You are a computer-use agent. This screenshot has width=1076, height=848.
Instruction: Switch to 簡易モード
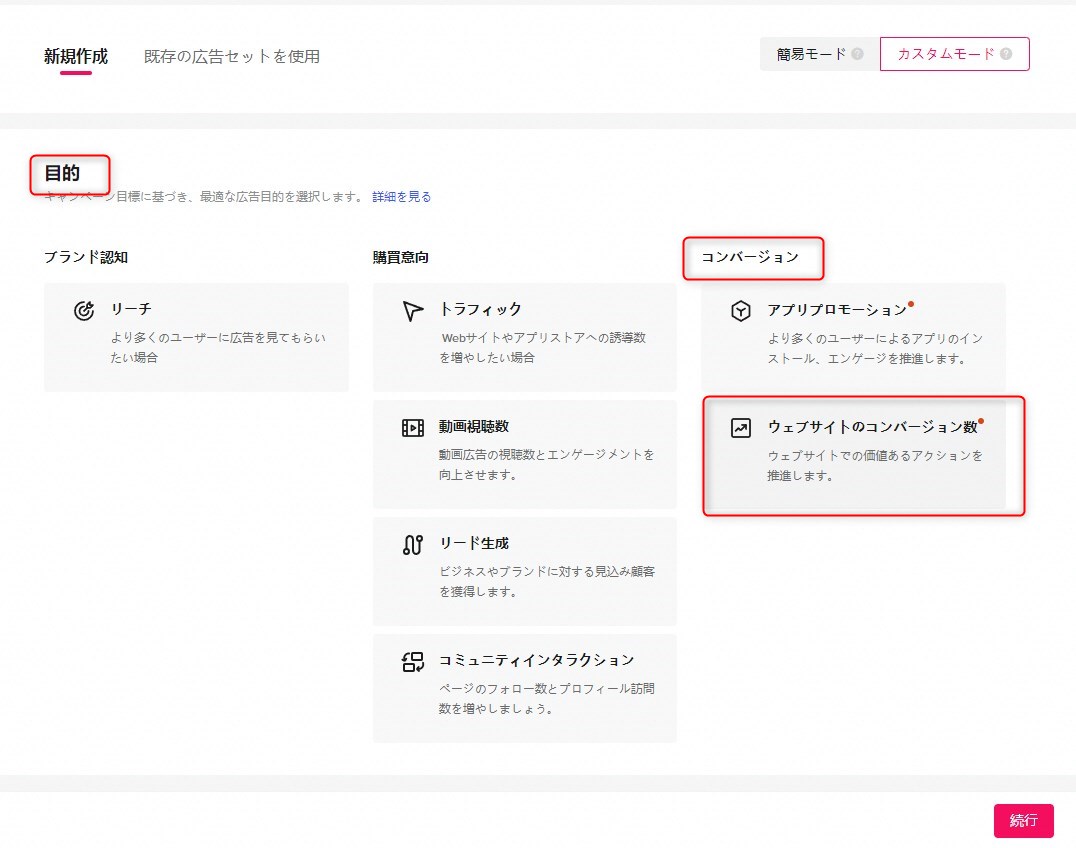pyautogui.click(x=811, y=55)
